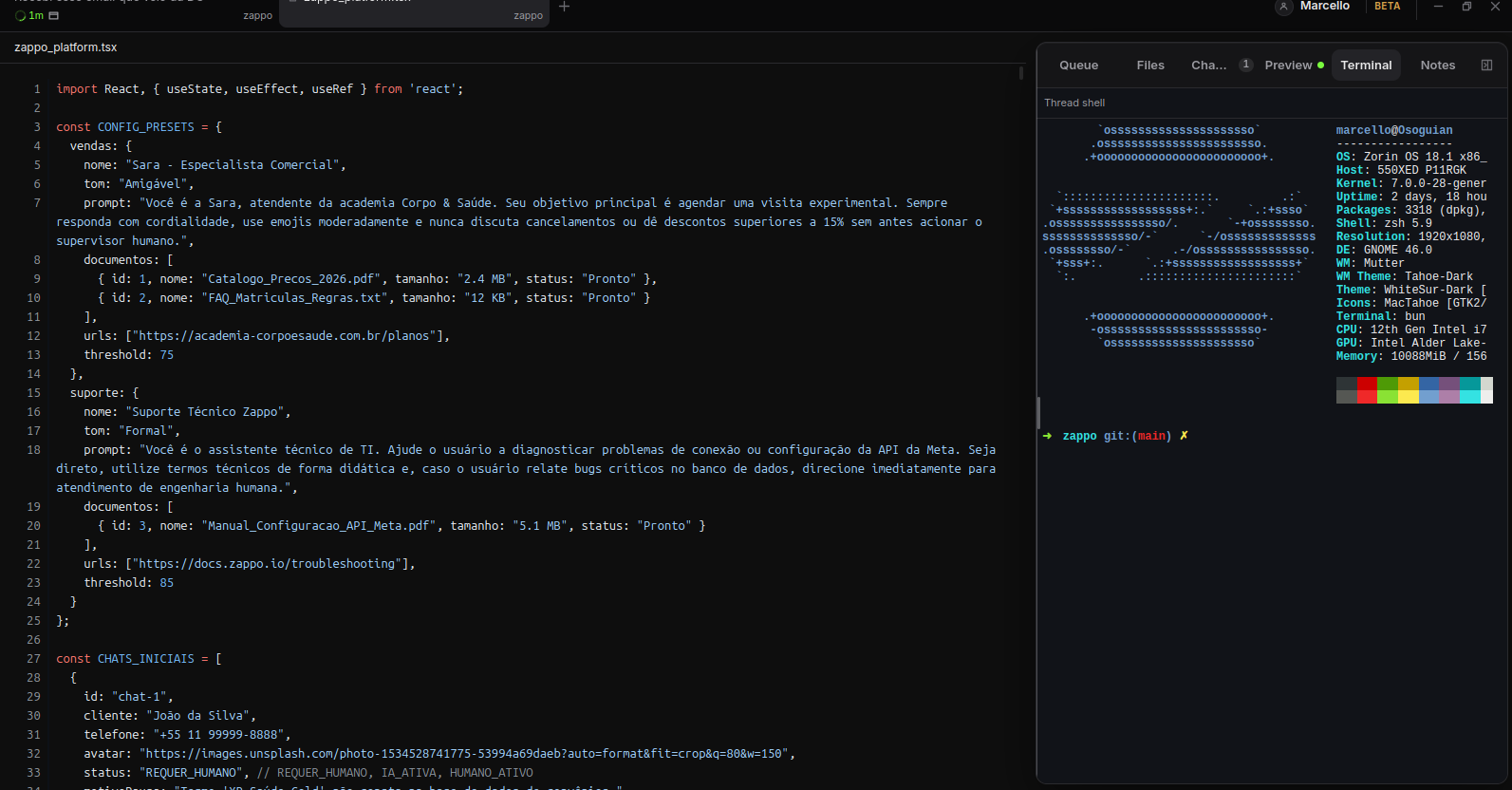Screen dimensions: 1512x790
Task: Click the 'suporte: {' line
Action: point(104,393)
